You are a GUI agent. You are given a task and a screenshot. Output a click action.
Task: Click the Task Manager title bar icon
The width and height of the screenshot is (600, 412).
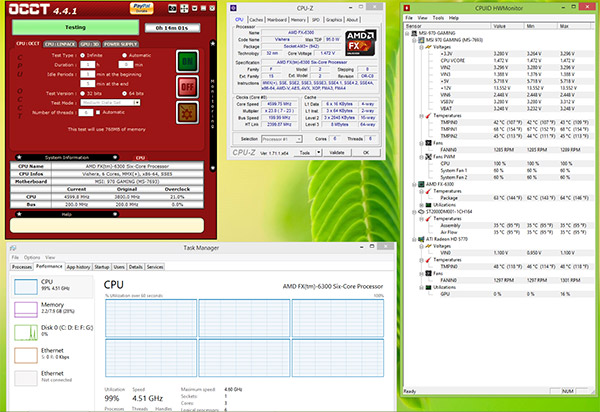click(x=13, y=248)
